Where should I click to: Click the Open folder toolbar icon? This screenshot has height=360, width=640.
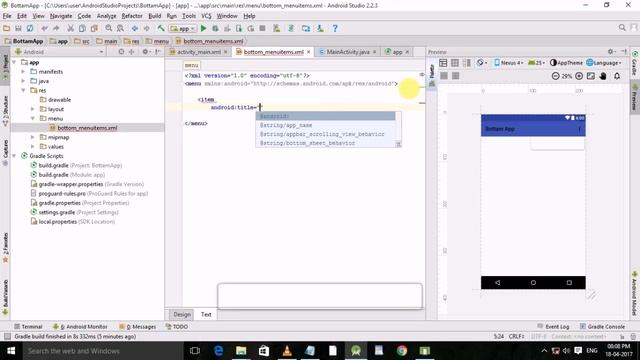click(7, 29)
